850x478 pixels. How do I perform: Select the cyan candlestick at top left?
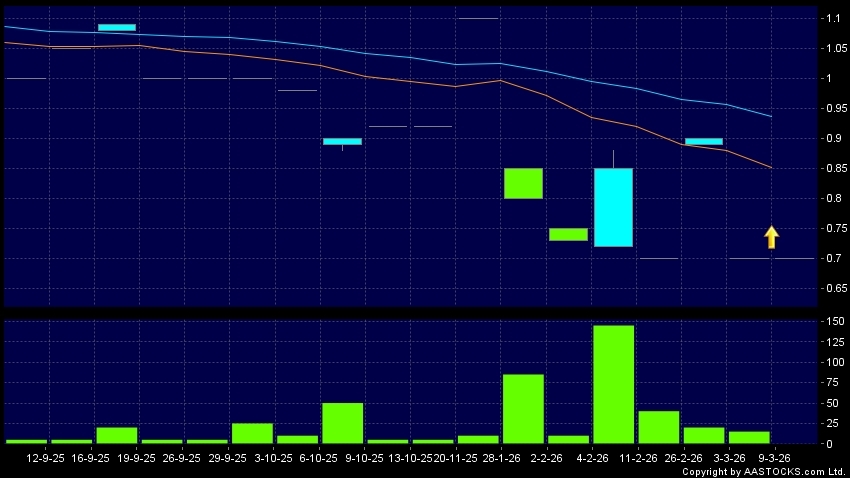(117, 27)
